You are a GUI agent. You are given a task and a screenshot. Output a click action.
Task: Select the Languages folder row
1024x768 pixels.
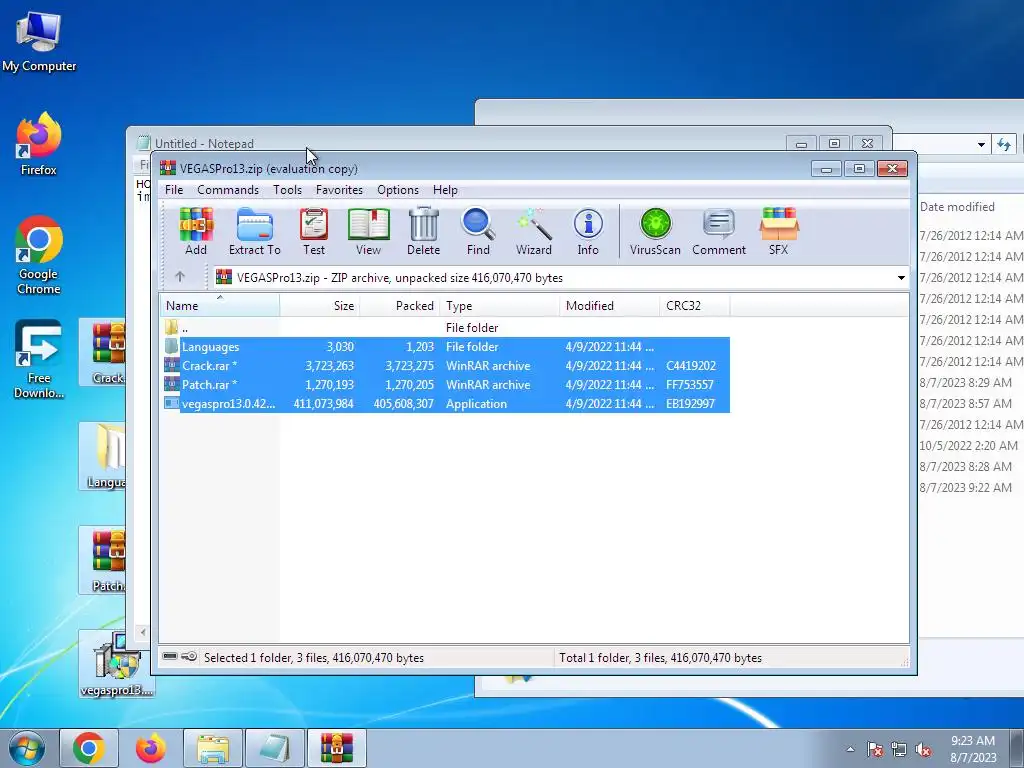click(x=445, y=347)
